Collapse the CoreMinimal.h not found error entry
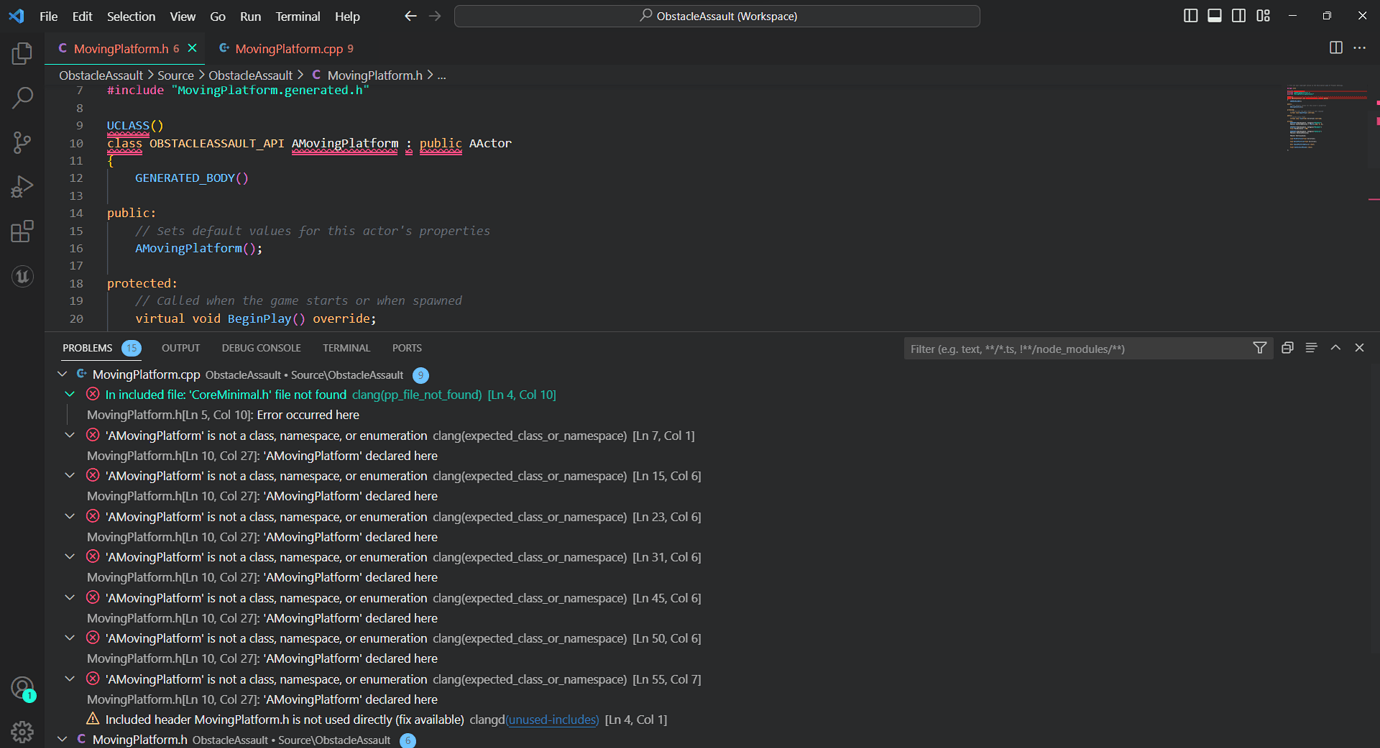This screenshot has width=1380, height=748. pyautogui.click(x=69, y=394)
